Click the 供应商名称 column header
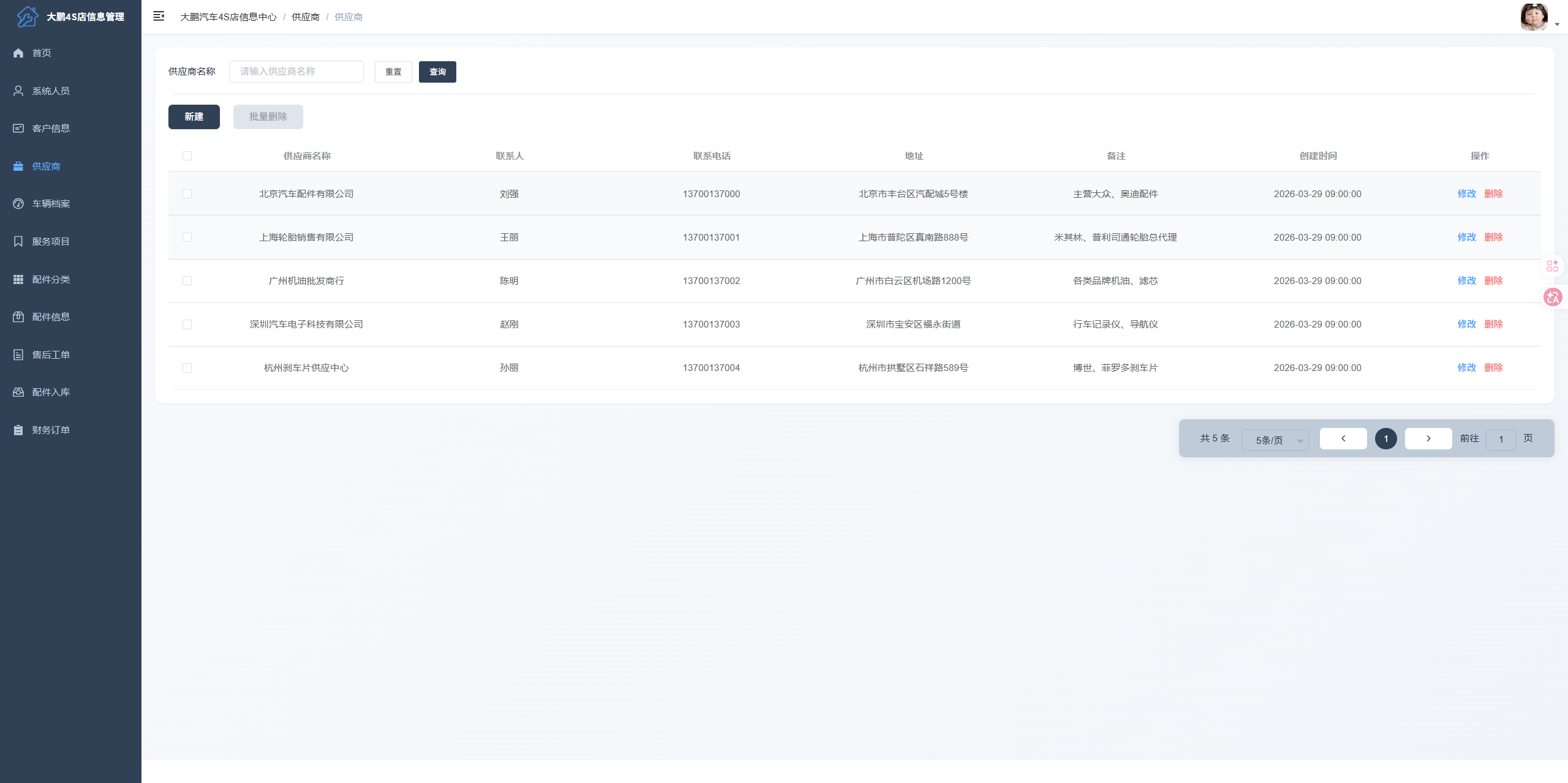The width and height of the screenshot is (1568, 783). click(307, 156)
